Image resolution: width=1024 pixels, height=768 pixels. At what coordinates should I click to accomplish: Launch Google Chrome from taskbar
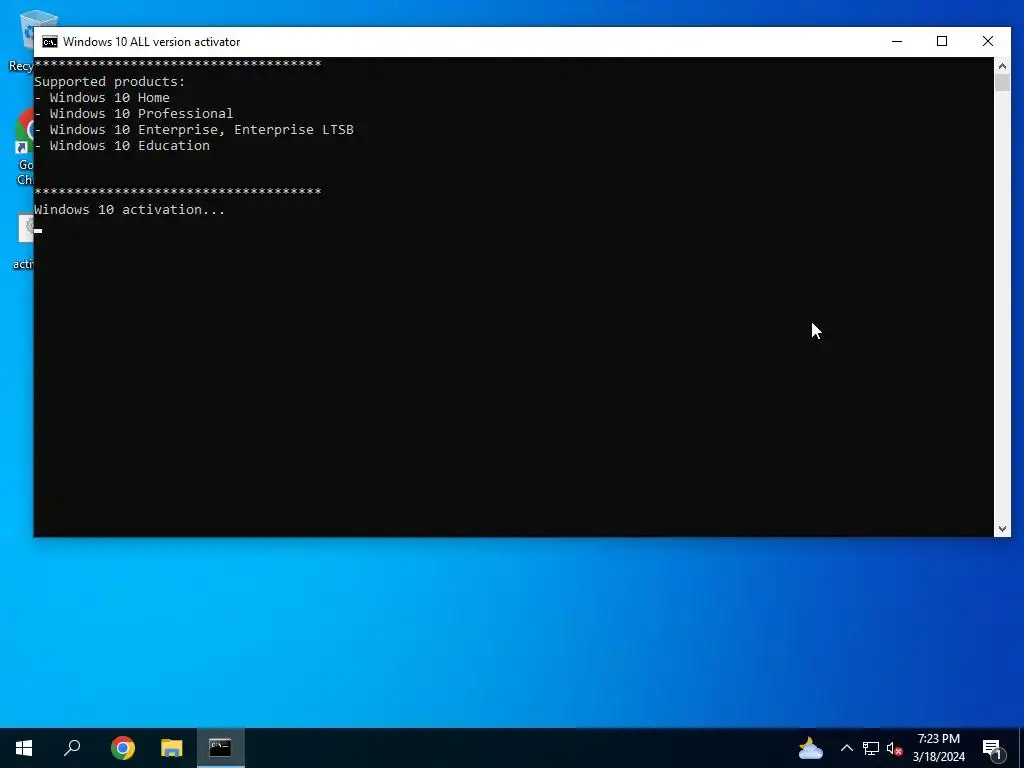click(x=123, y=748)
